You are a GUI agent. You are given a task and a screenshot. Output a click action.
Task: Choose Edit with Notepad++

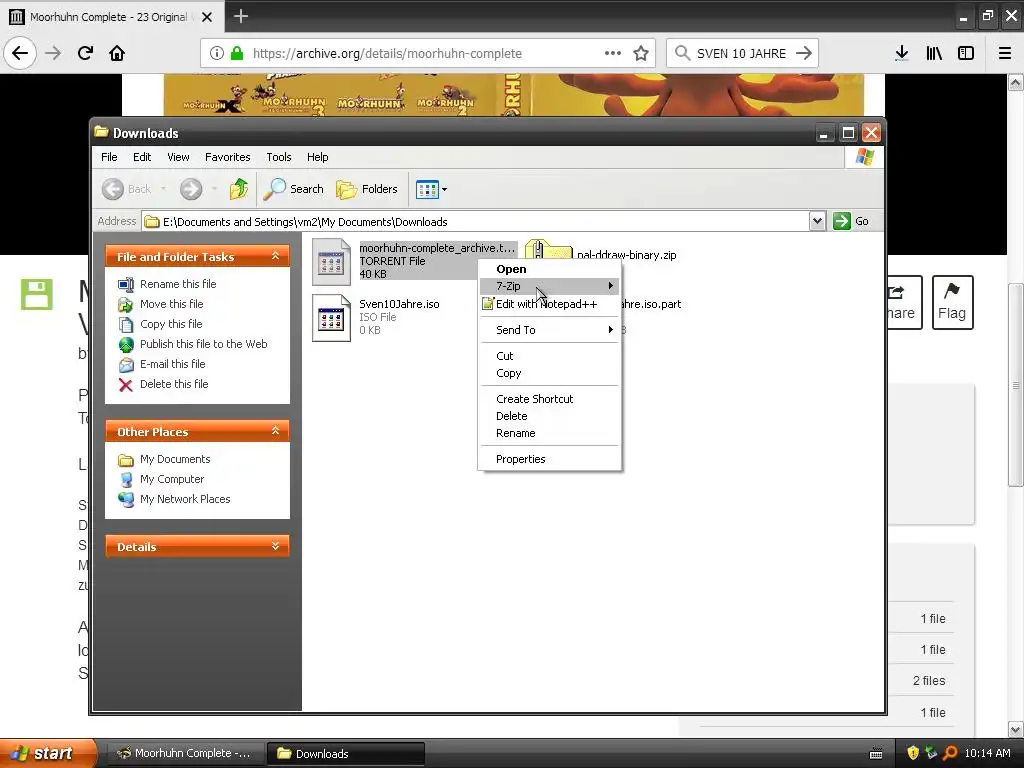click(x=549, y=304)
